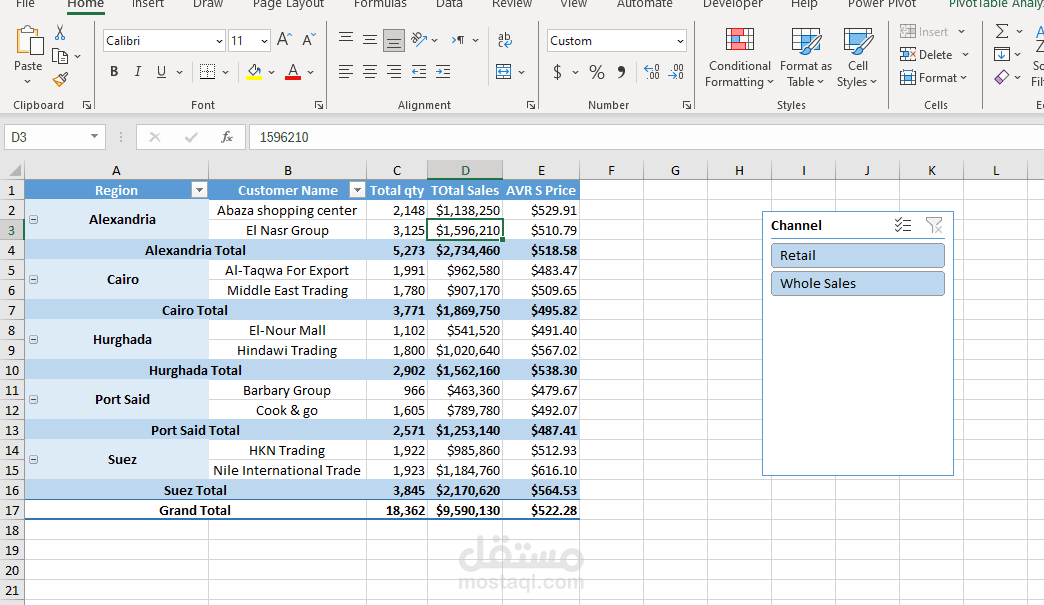Click the Middle Align icon
The width and height of the screenshot is (1044, 605).
point(370,40)
